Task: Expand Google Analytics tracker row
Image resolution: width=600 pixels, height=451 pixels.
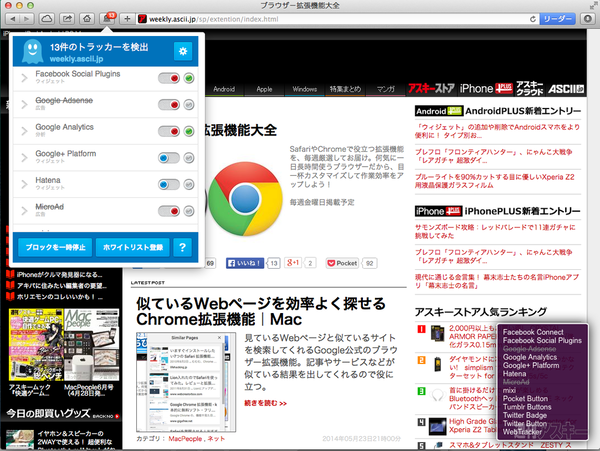Action: 24,131
